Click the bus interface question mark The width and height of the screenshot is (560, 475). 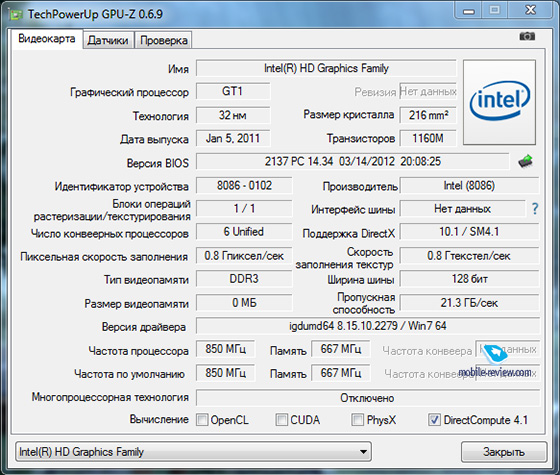(535, 209)
